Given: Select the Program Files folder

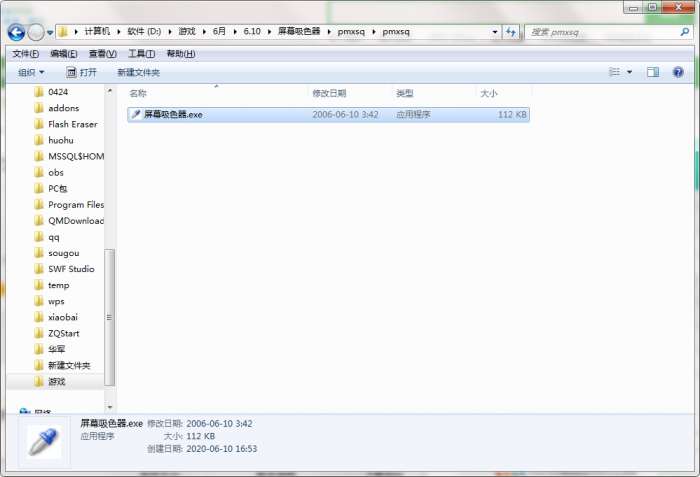Looking at the screenshot, I should coord(76,205).
